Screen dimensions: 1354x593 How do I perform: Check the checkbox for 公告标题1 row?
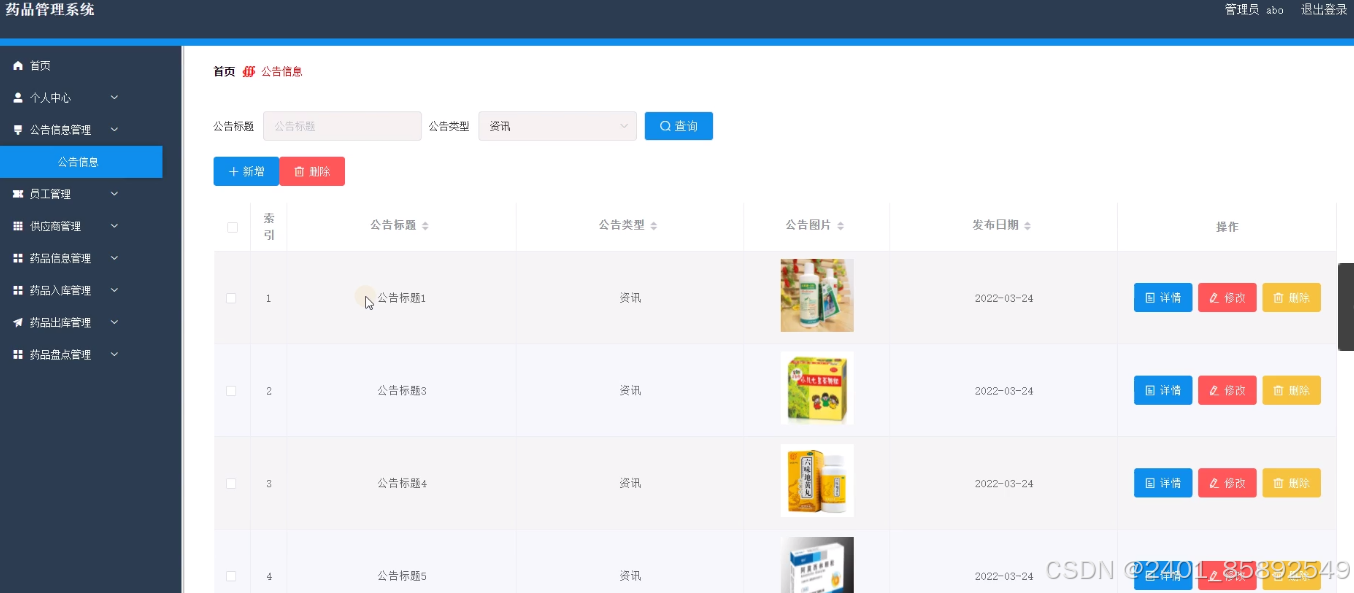(x=232, y=297)
